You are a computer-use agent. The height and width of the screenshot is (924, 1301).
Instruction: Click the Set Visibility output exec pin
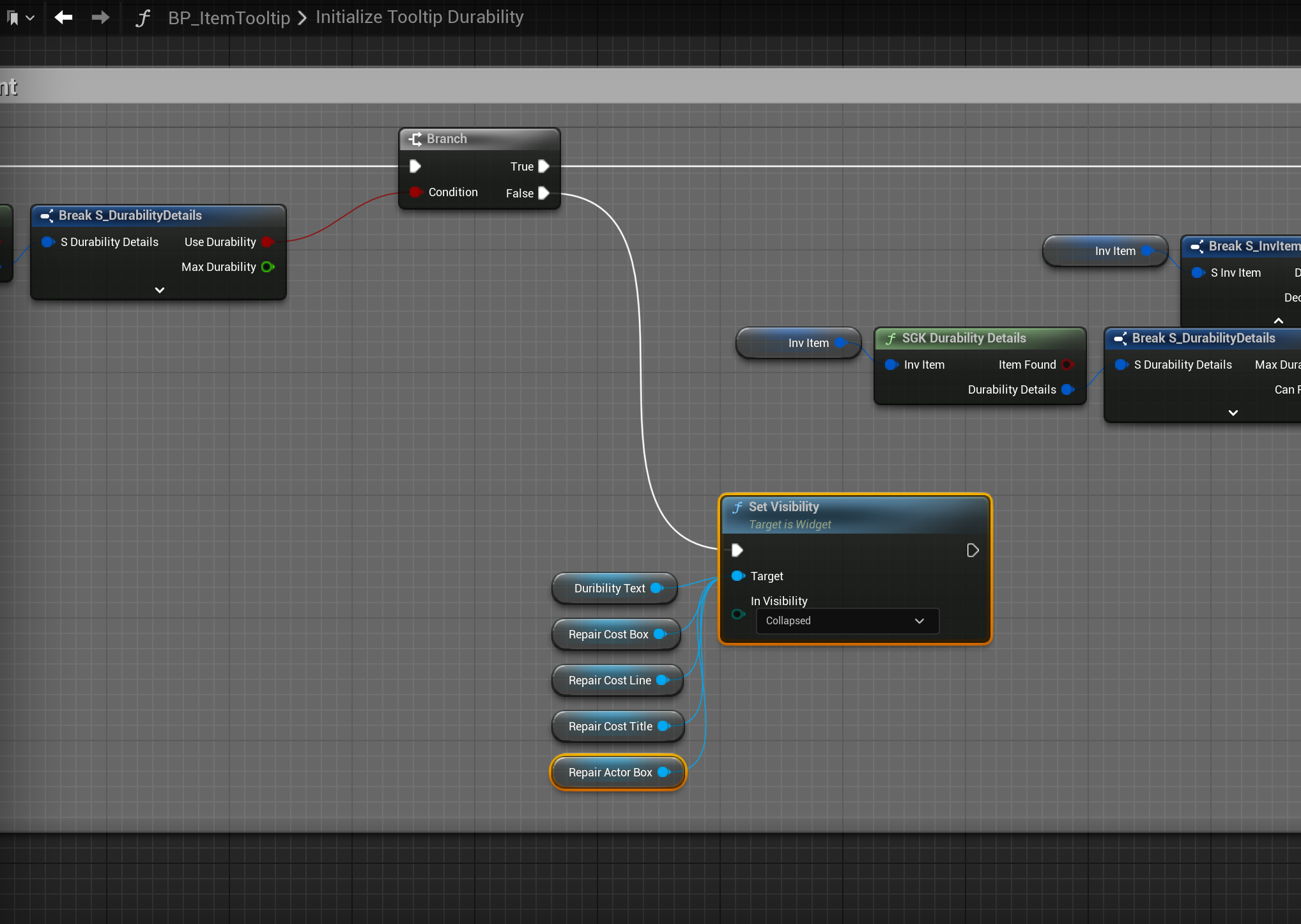pyautogui.click(x=973, y=550)
